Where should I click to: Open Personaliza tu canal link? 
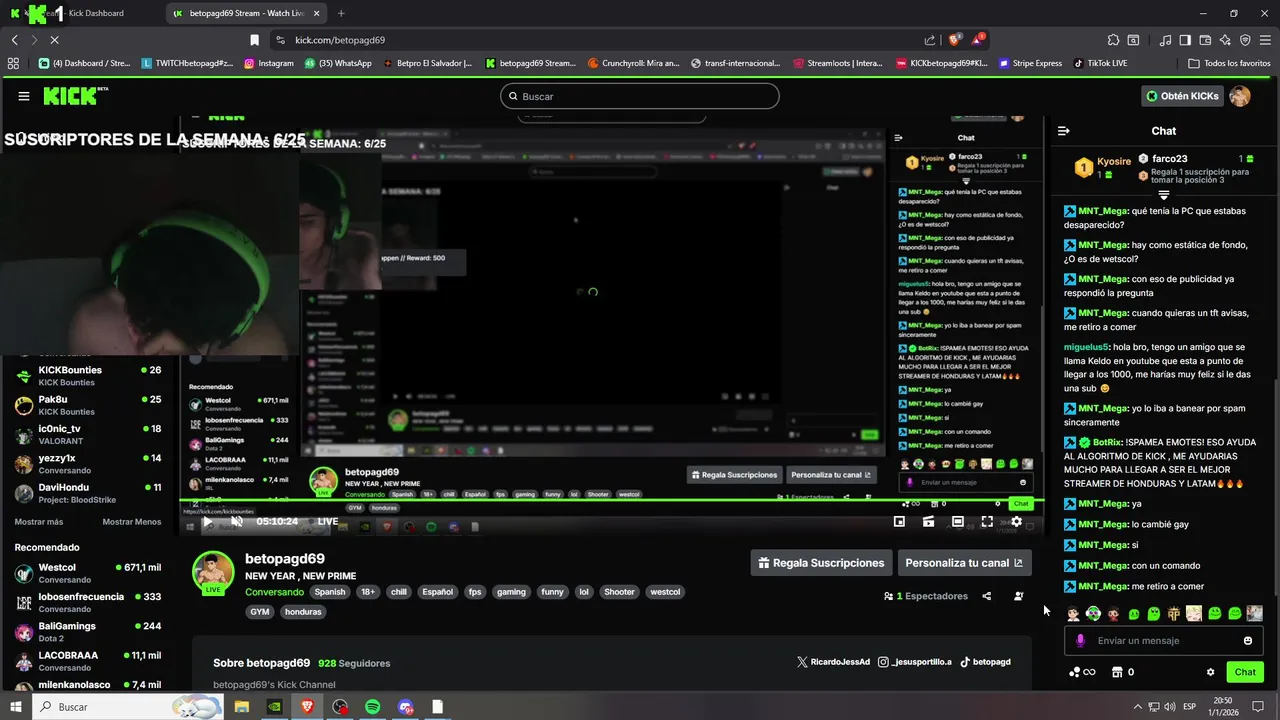click(964, 563)
